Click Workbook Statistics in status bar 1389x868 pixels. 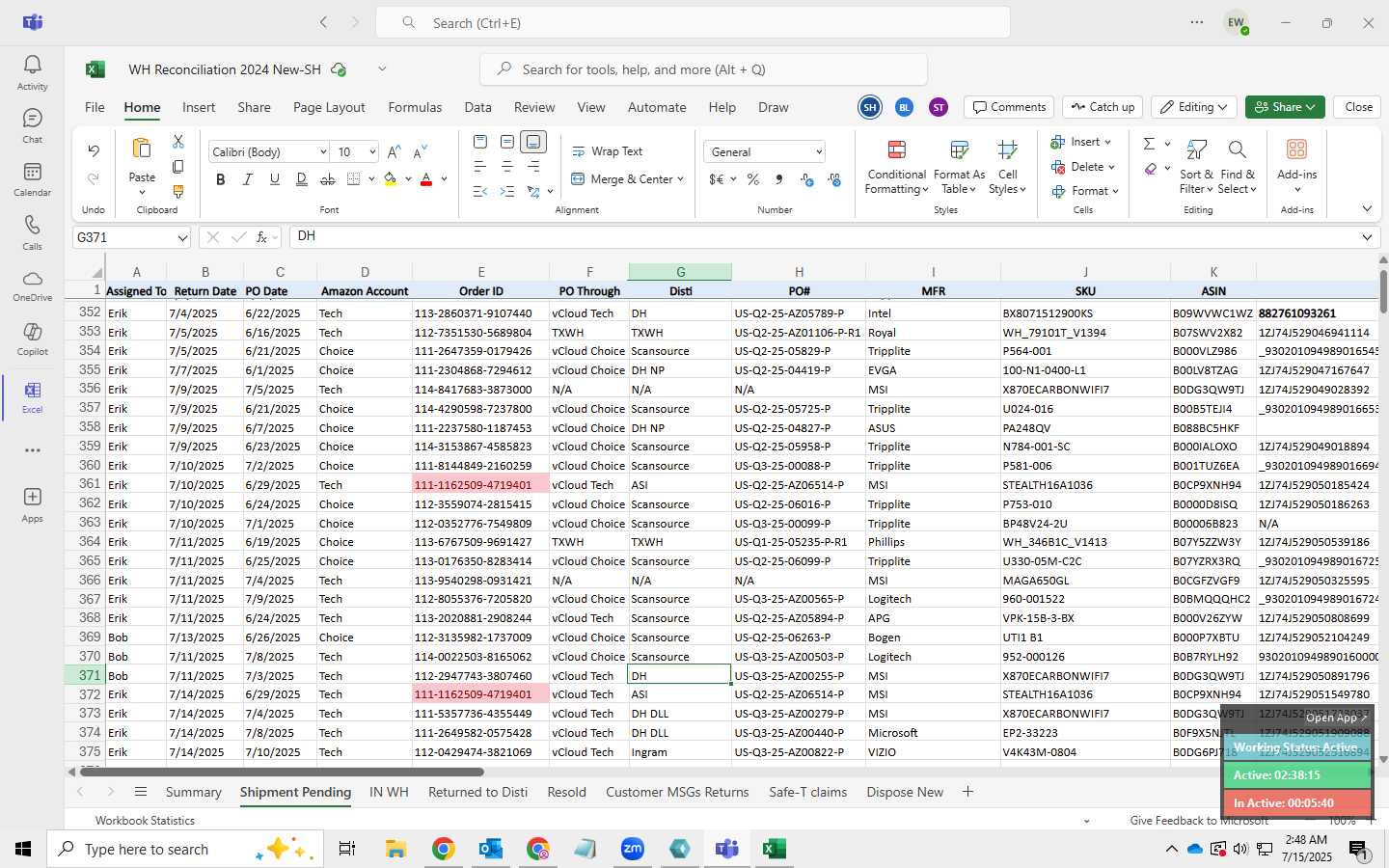145,821
